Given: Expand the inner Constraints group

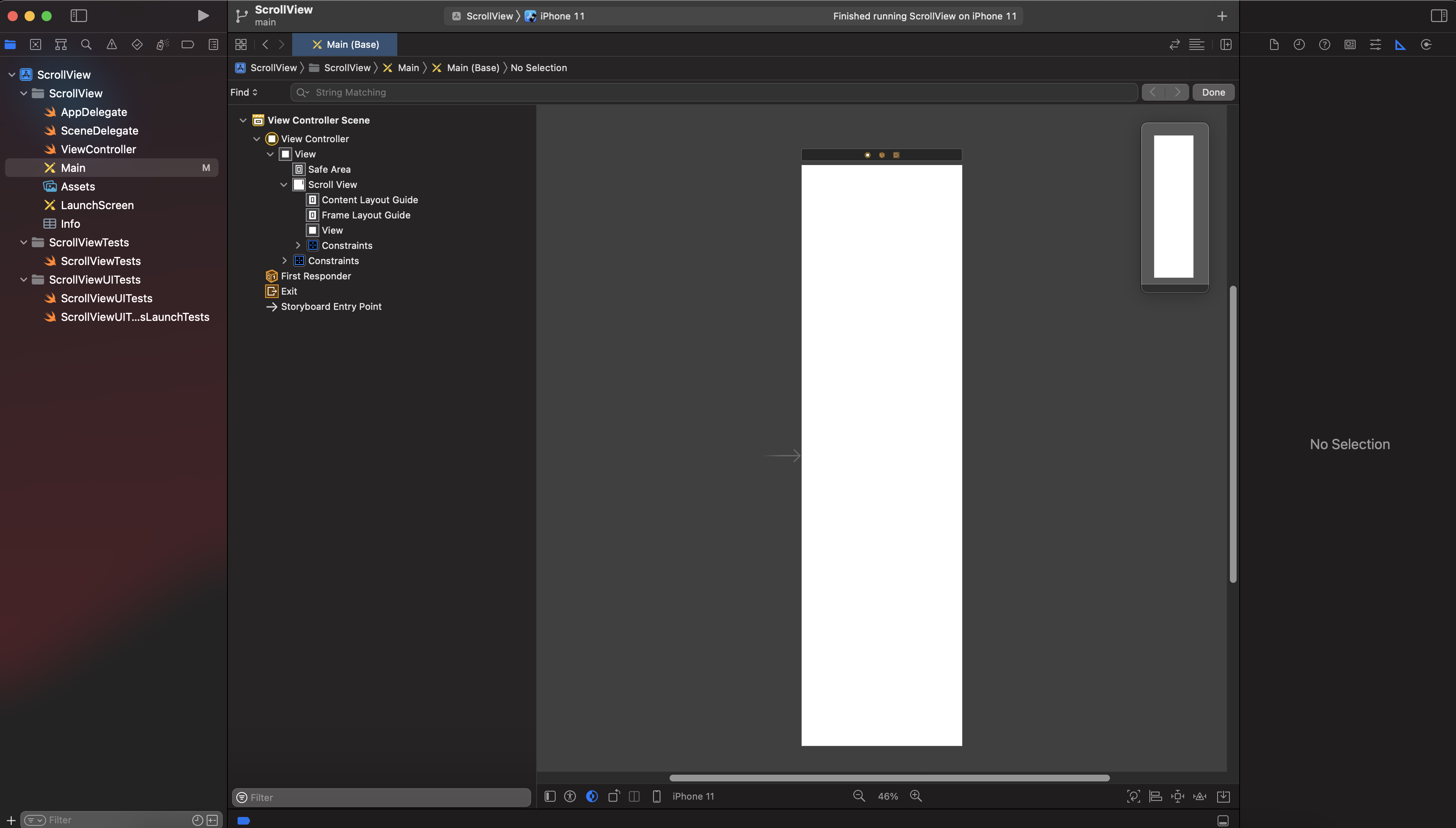Looking at the screenshot, I should pyautogui.click(x=298, y=246).
